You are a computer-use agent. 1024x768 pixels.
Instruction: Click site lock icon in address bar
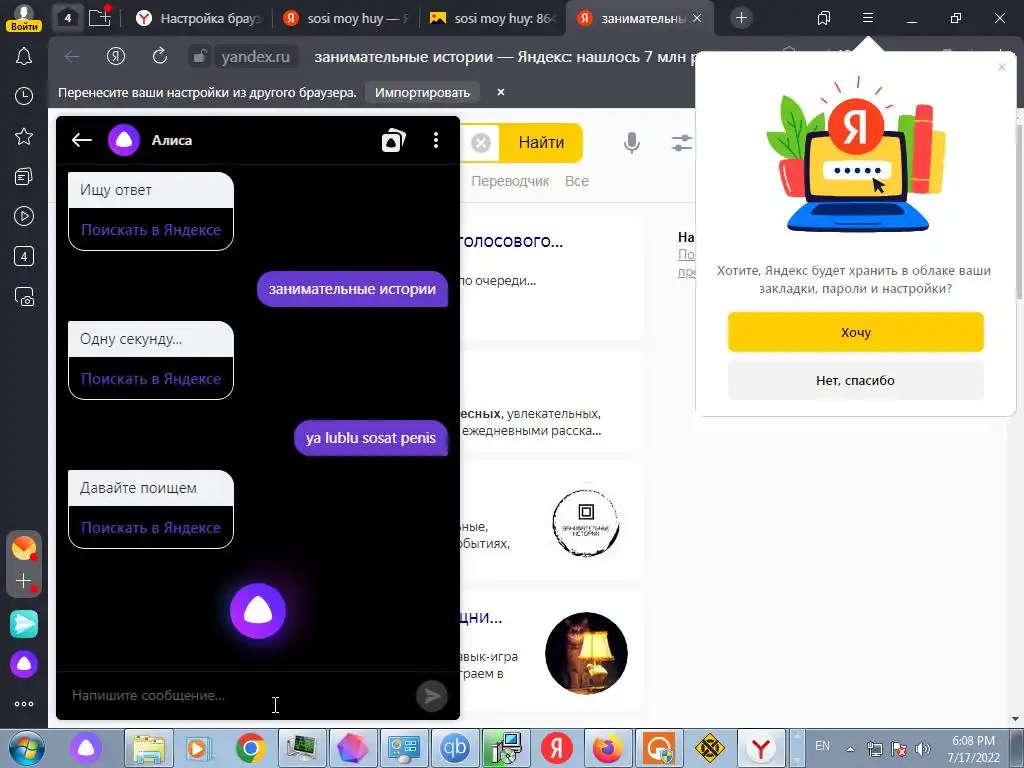point(199,57)
